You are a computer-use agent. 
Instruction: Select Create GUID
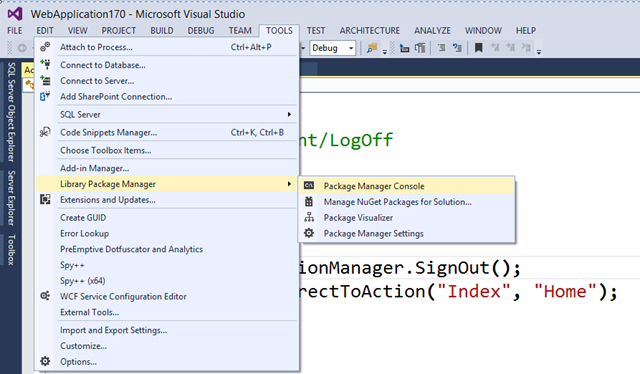167,218
